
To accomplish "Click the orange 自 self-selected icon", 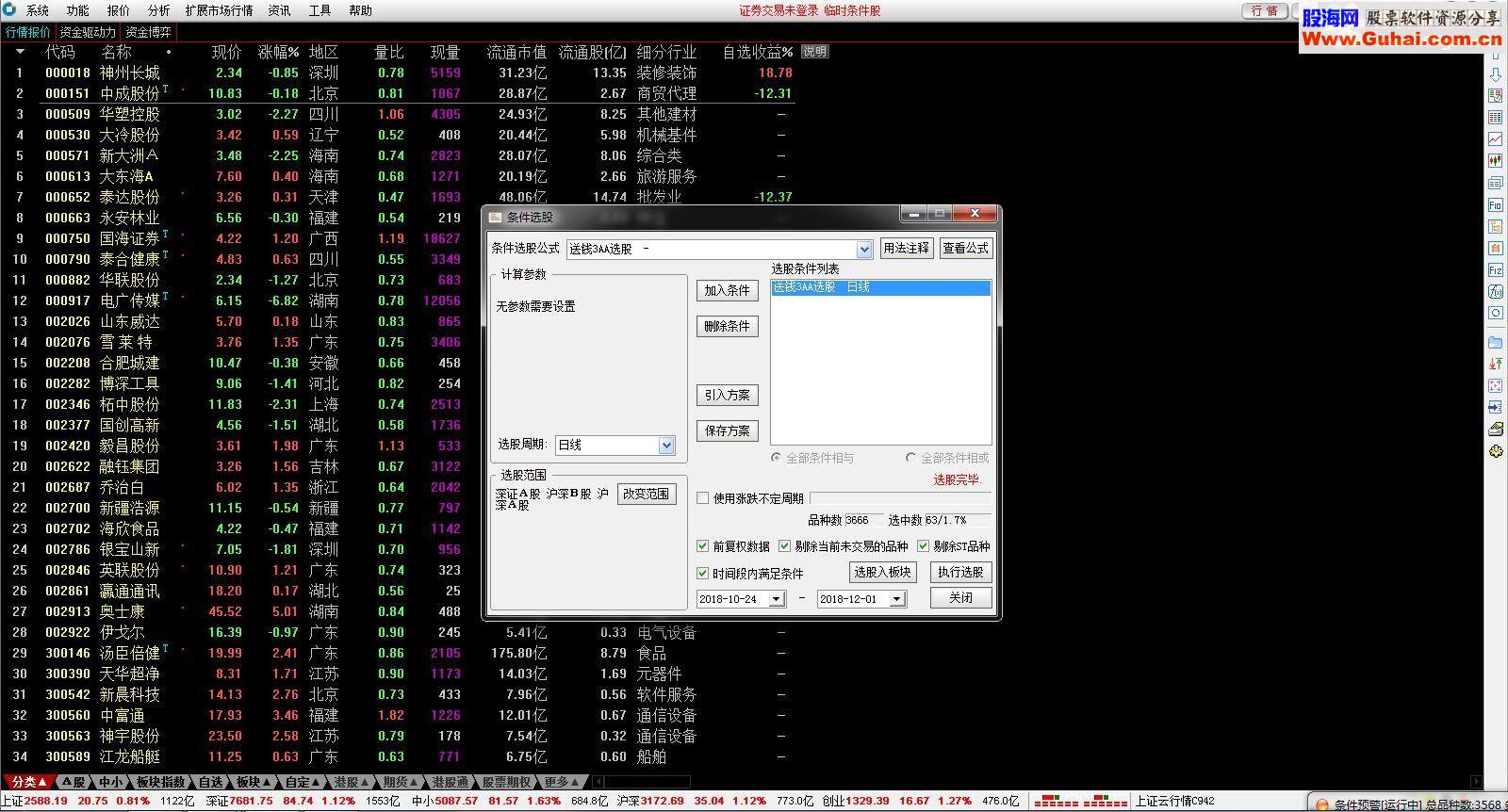I will click(1495, 248).
